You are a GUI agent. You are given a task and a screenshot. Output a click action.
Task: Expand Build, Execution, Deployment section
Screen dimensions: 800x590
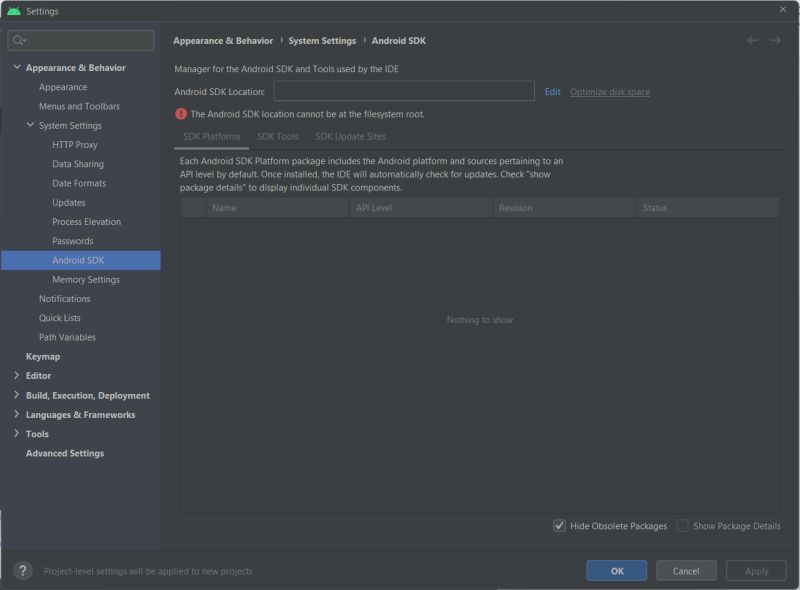[x=15, y=395]
